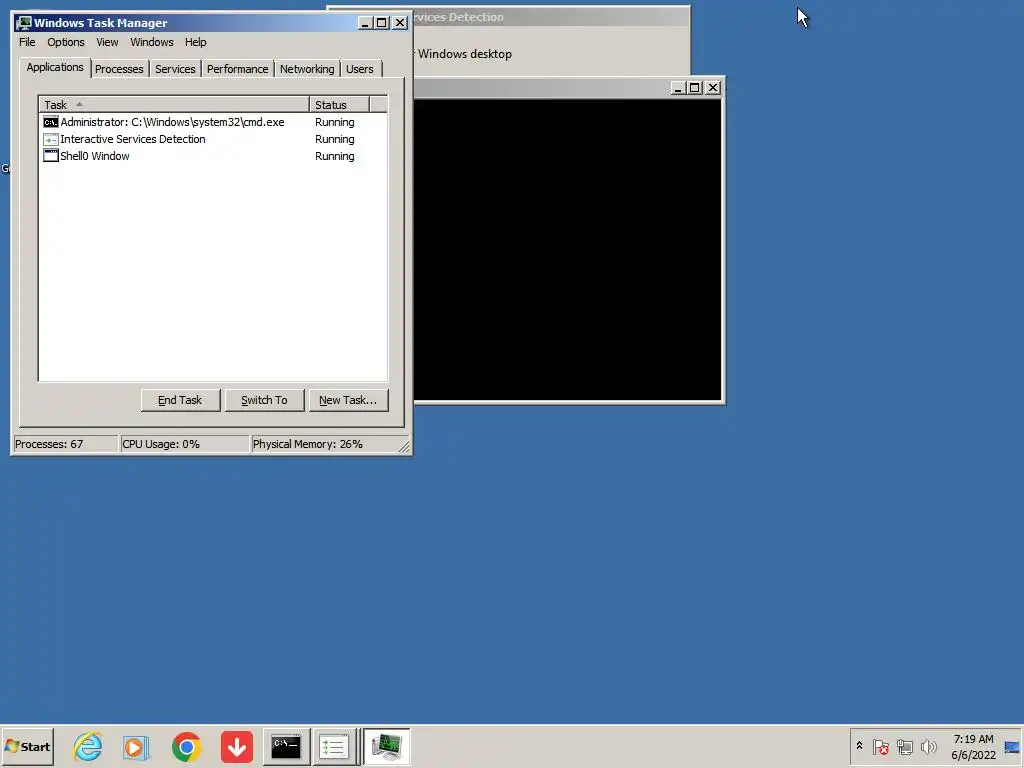Open Google Chrome from the taskbar

(187, 746)
